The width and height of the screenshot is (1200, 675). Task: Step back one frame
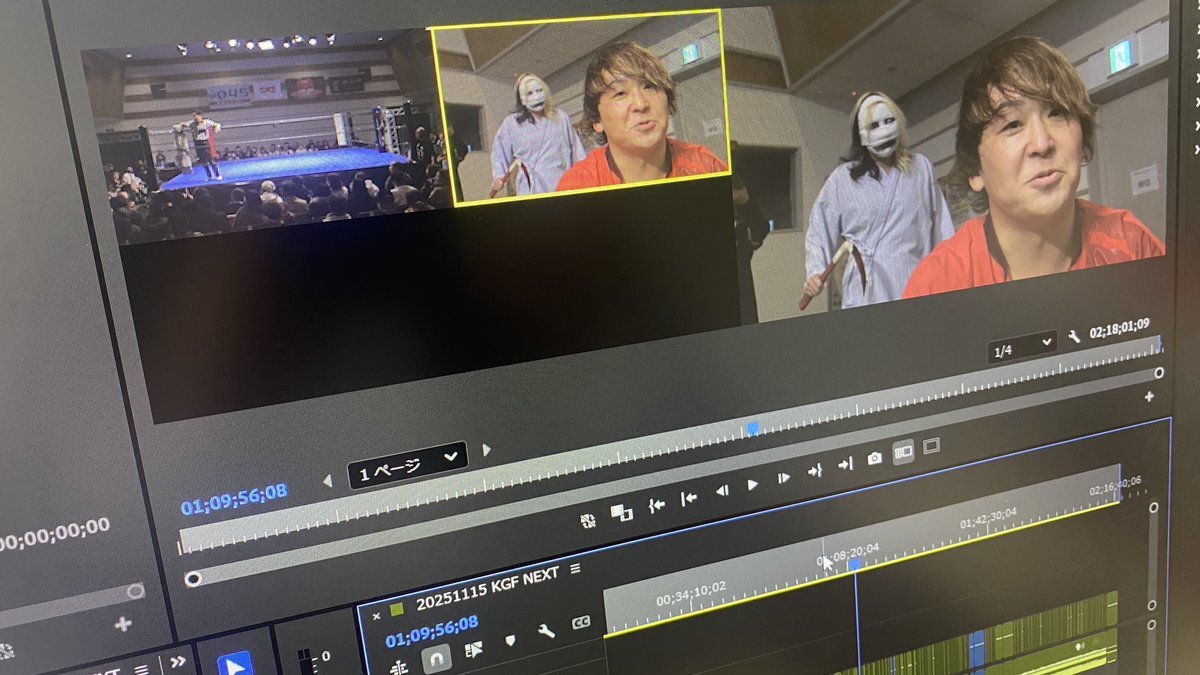[x=721, y=490]
